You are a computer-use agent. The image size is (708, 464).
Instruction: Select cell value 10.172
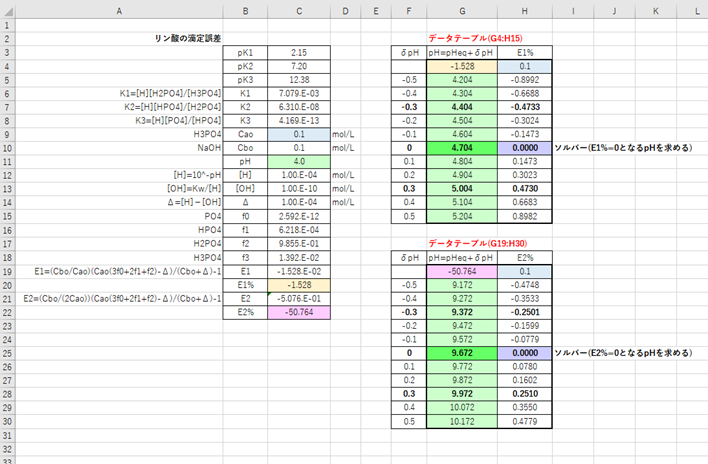pyautogui.click(x=462, y=421)
